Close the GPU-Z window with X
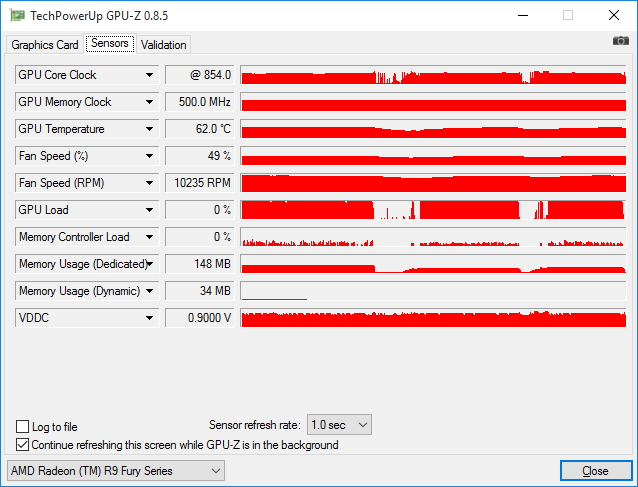The height and width of the screenshot is (487, 638). [614, 15]
